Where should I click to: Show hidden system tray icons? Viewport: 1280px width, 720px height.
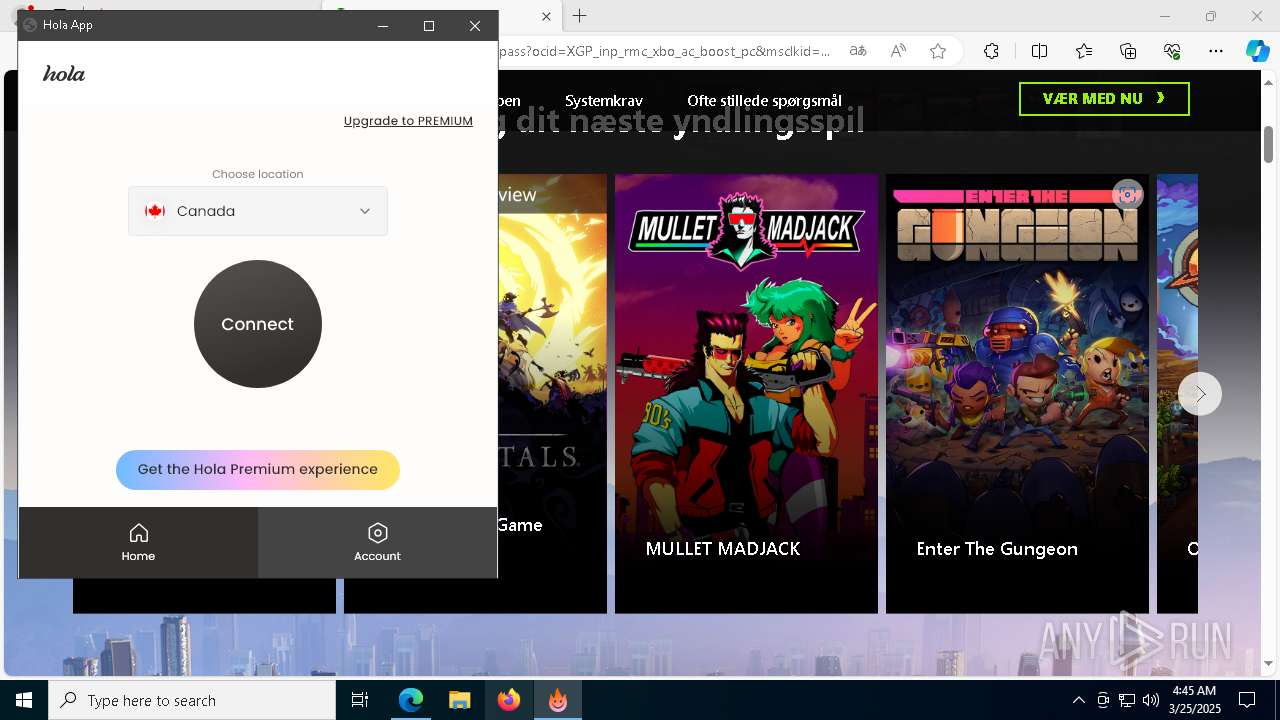[1078, 700]
